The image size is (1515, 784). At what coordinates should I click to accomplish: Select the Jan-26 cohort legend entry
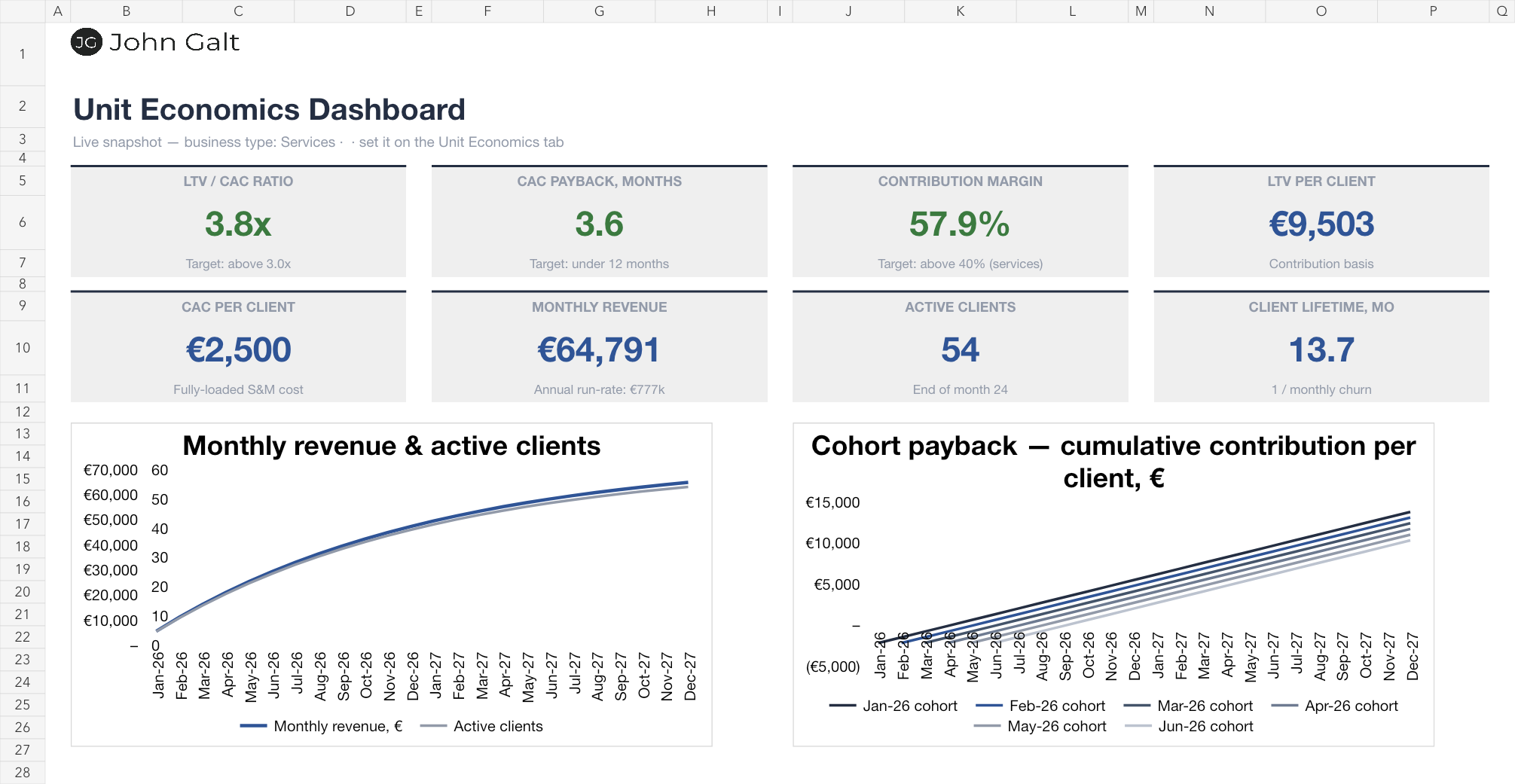click(x=893, y=706)
